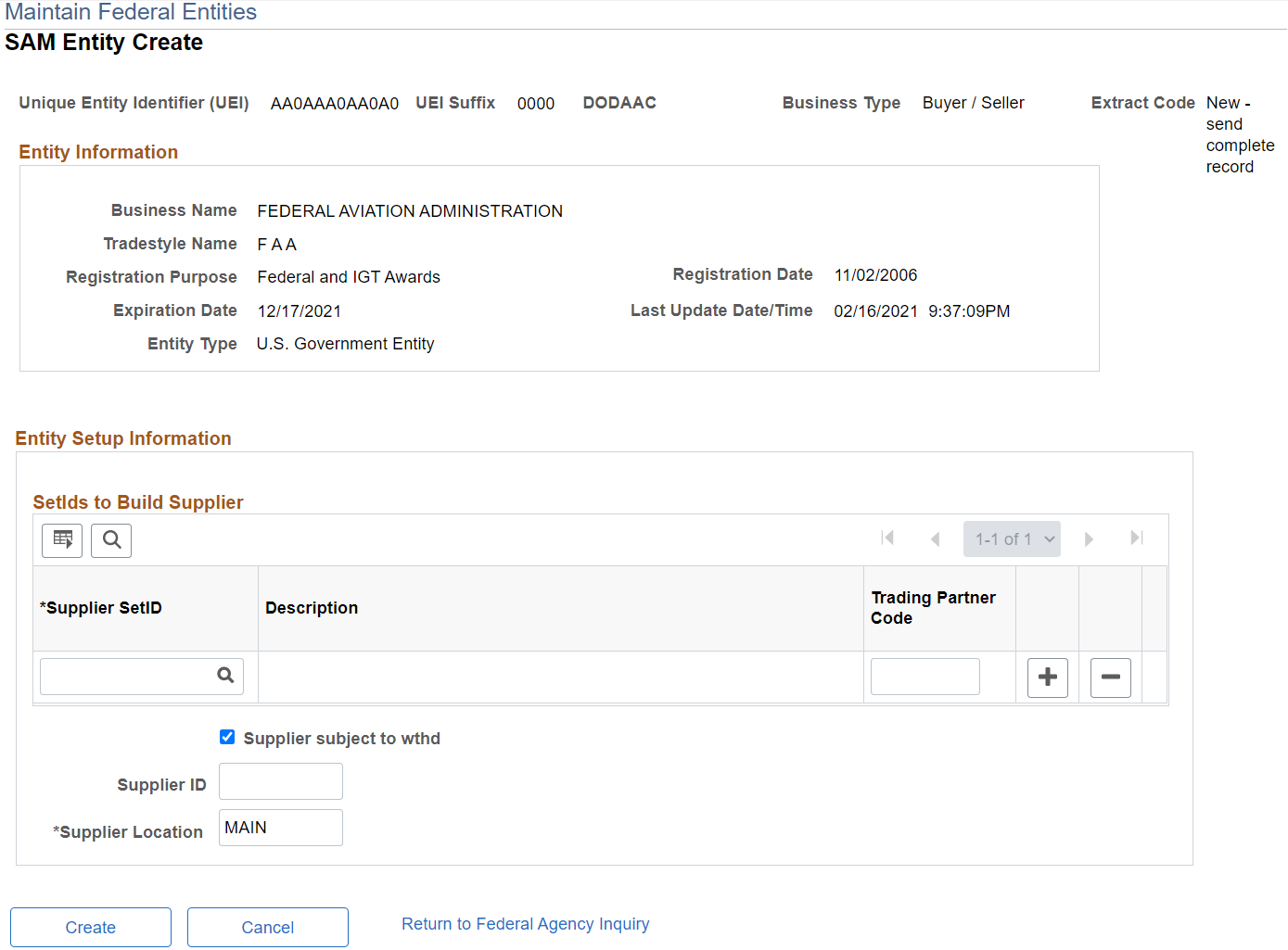Go to first page of SetIds grid
Viewport: 1288px width, 950px height.
[887, 538]
